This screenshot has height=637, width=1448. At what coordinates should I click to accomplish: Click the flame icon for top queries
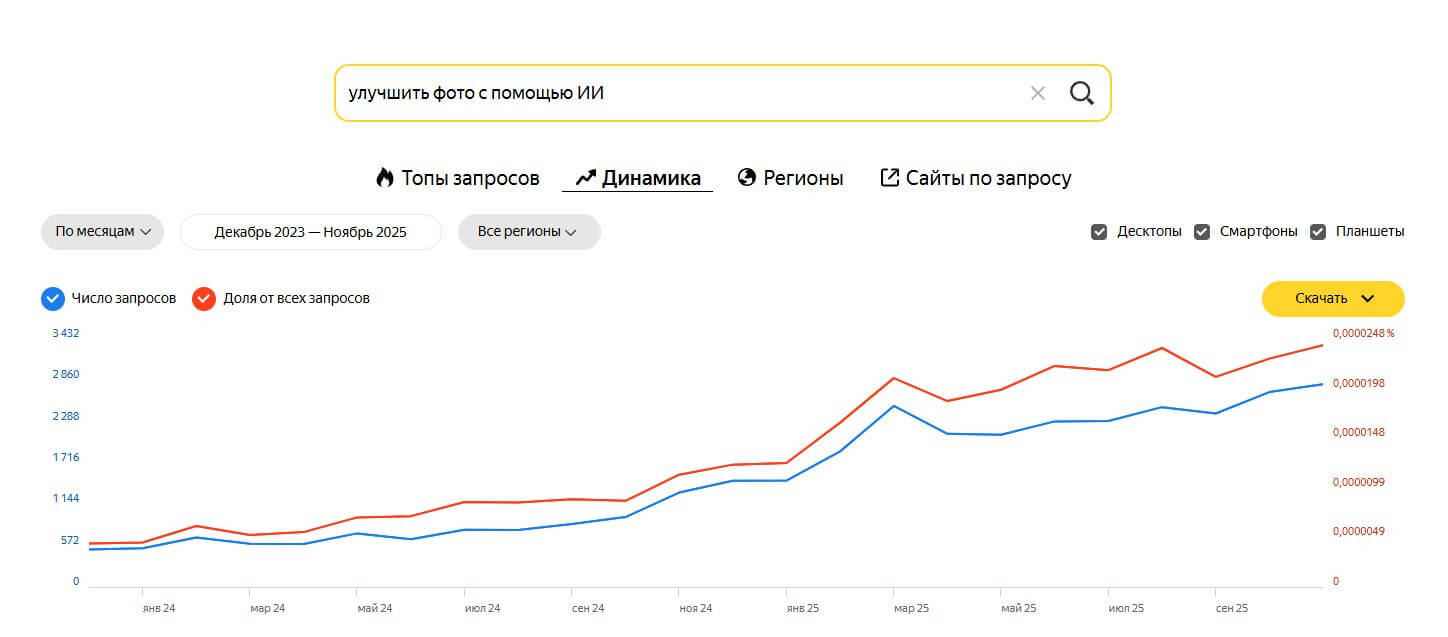click(x=385, y=178)
